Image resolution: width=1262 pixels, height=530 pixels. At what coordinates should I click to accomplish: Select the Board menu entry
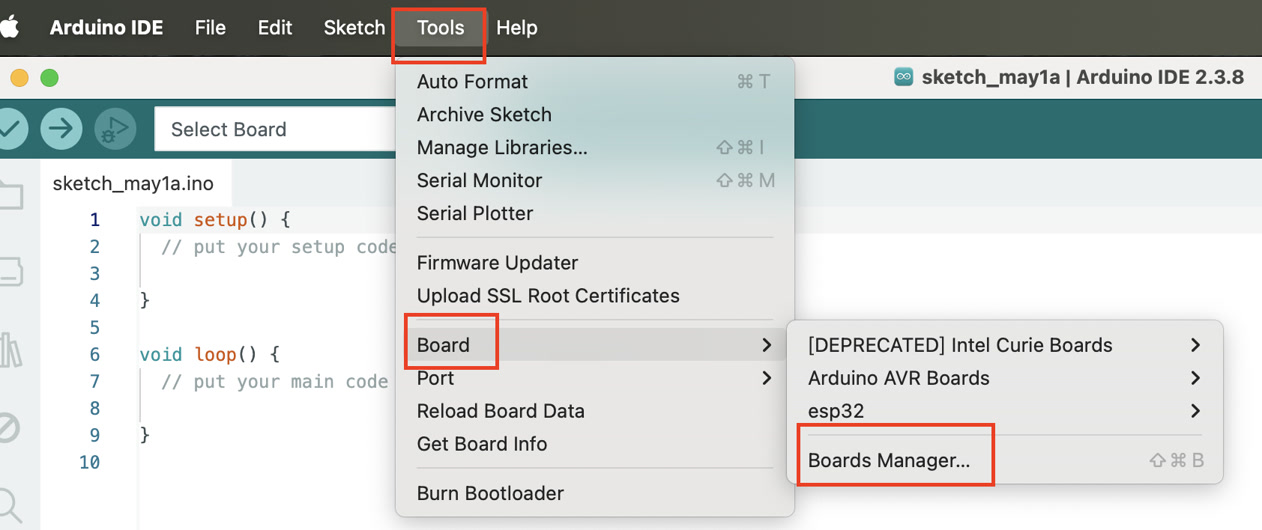pyautogui.click(x=595, y=345)
